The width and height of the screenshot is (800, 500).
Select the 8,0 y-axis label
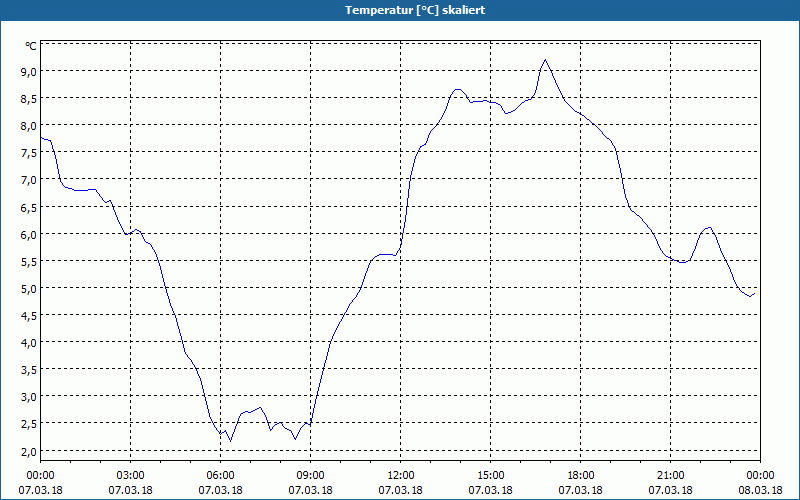point(29,126)
